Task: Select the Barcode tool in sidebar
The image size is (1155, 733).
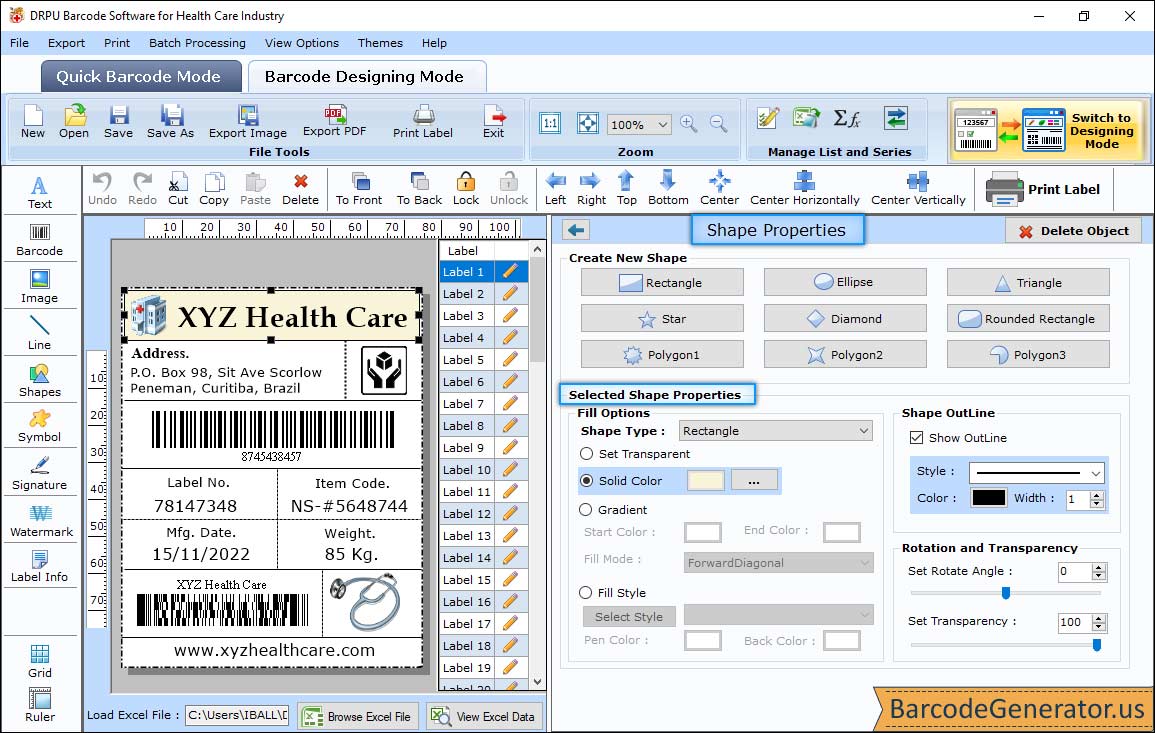Action: click(40, 240)
